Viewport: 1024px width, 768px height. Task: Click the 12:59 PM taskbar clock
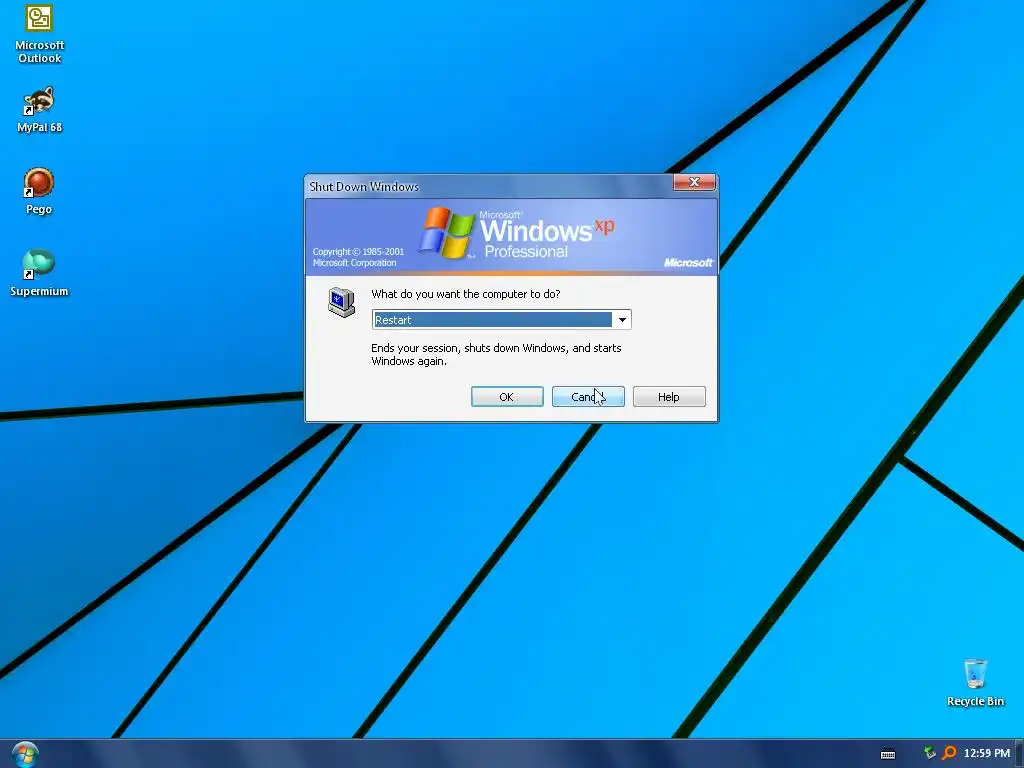(986, 753)
